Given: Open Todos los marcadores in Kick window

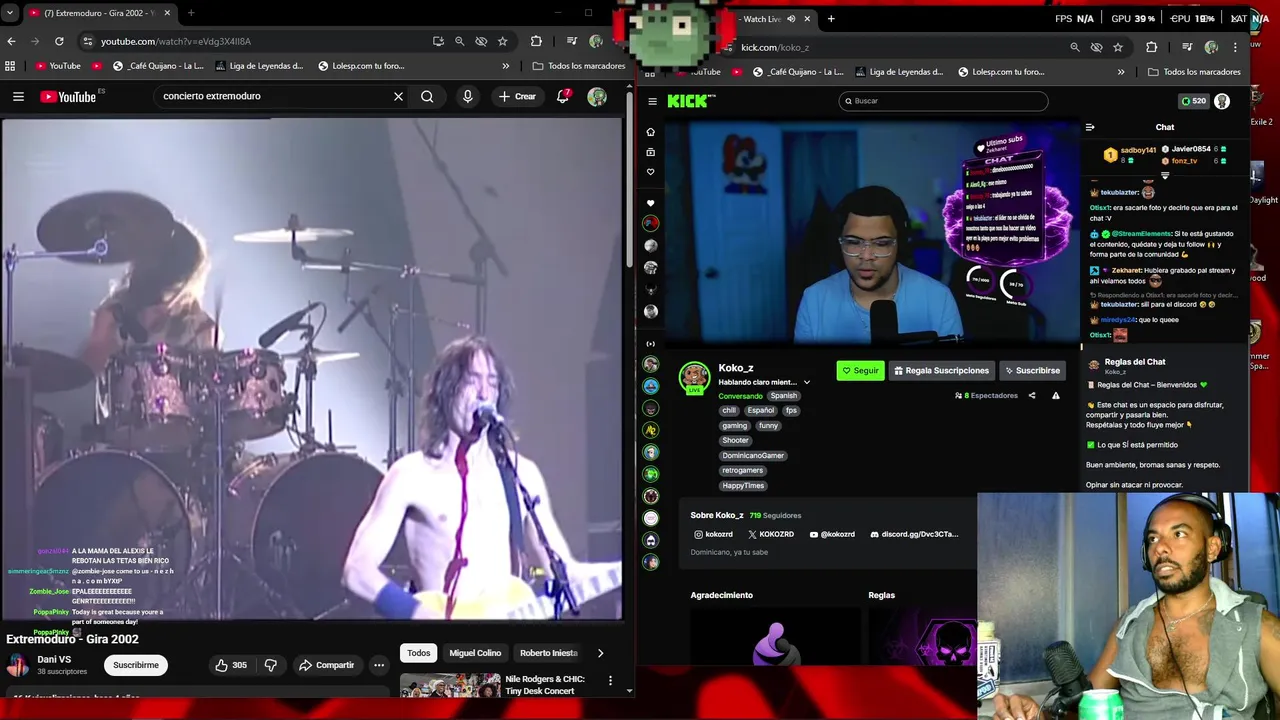Looking at the screenshot, I should click(1194, 72).
